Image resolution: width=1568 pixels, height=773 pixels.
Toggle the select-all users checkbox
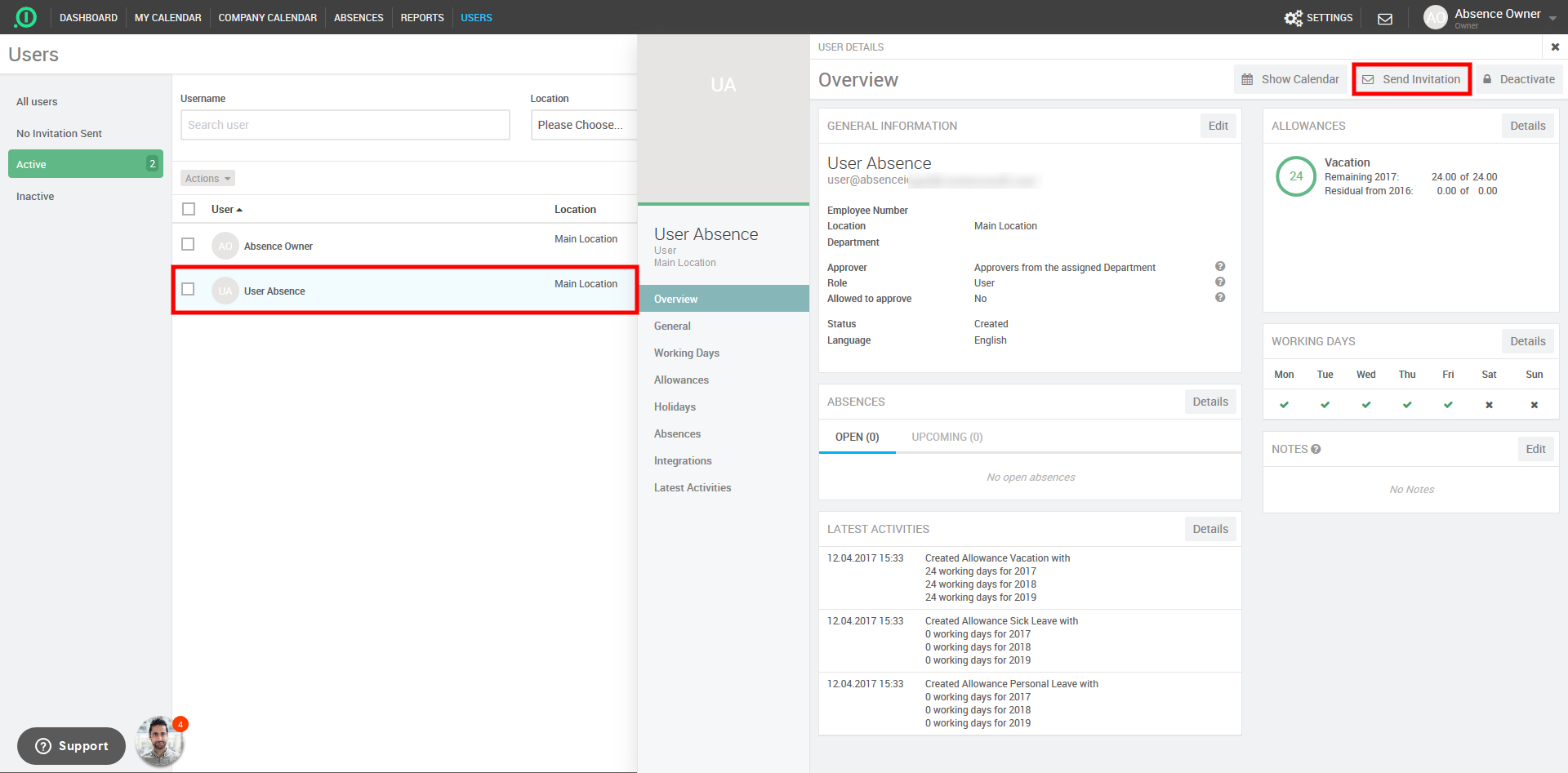click(x=189, y=209)
